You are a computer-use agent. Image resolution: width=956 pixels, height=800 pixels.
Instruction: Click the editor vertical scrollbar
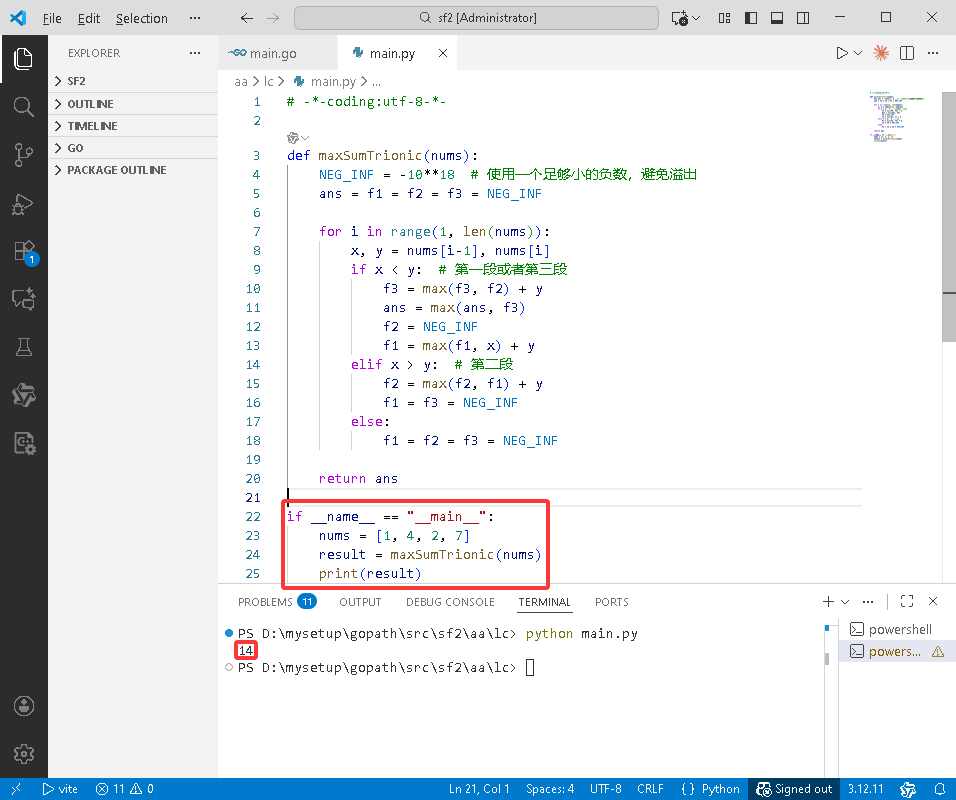coord(949,216)
